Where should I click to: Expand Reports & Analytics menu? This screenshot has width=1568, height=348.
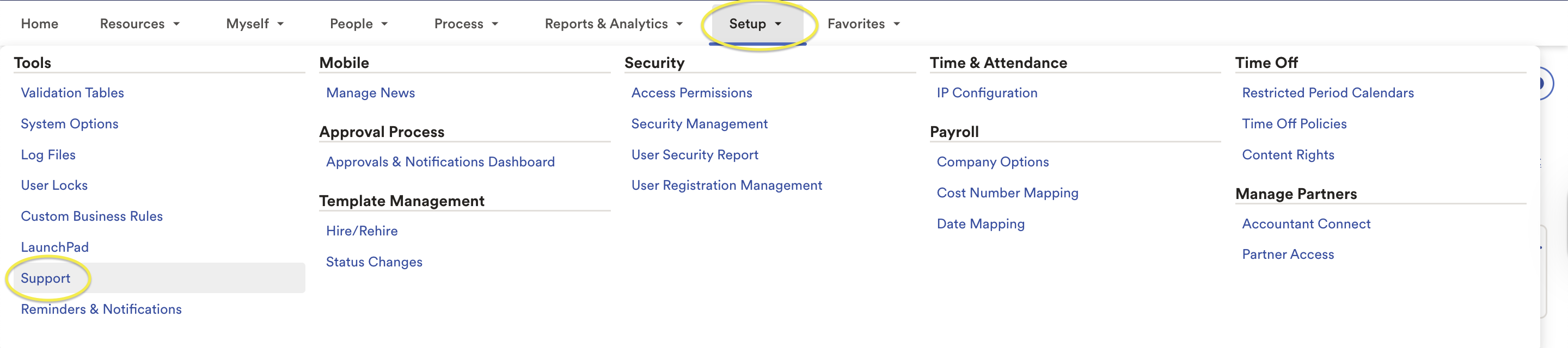613,24
